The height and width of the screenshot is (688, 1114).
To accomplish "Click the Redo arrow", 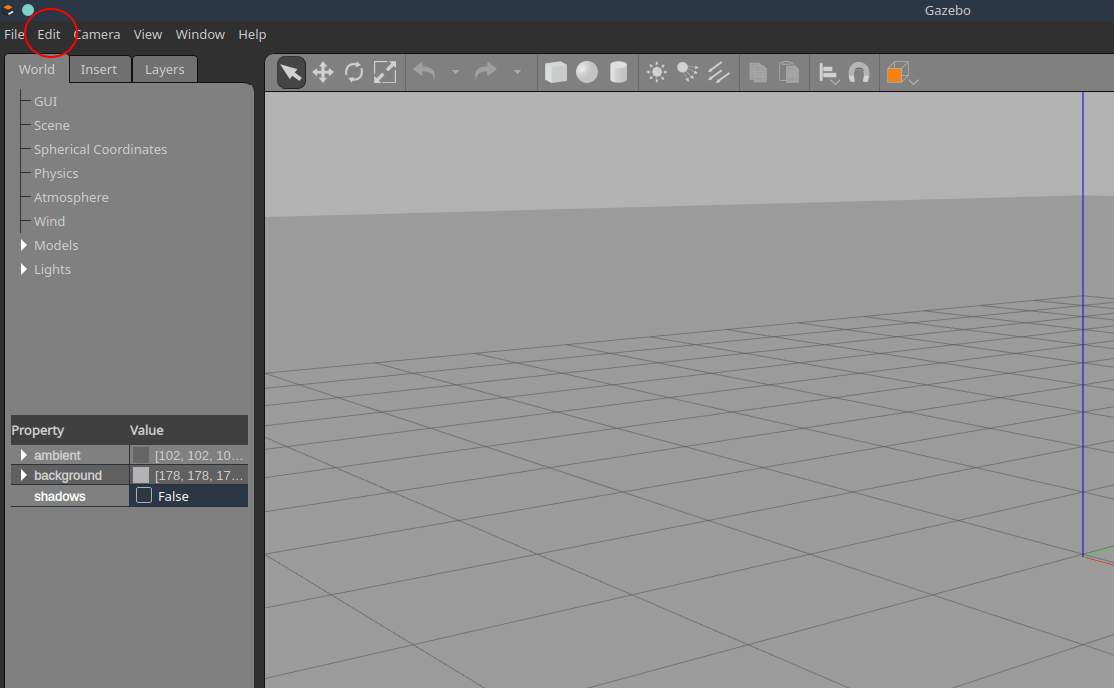I will click(486, 72).
